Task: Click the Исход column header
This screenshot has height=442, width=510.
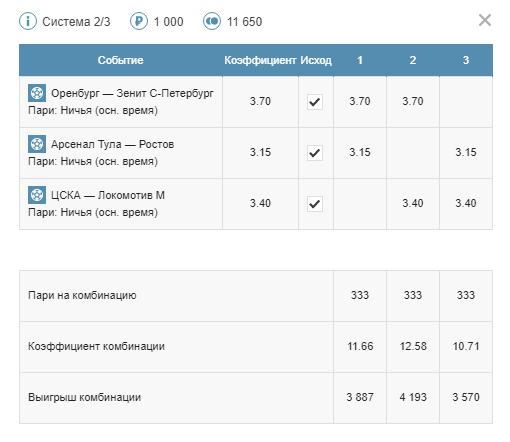Action: pyautogui.click(x=316, y=60)
